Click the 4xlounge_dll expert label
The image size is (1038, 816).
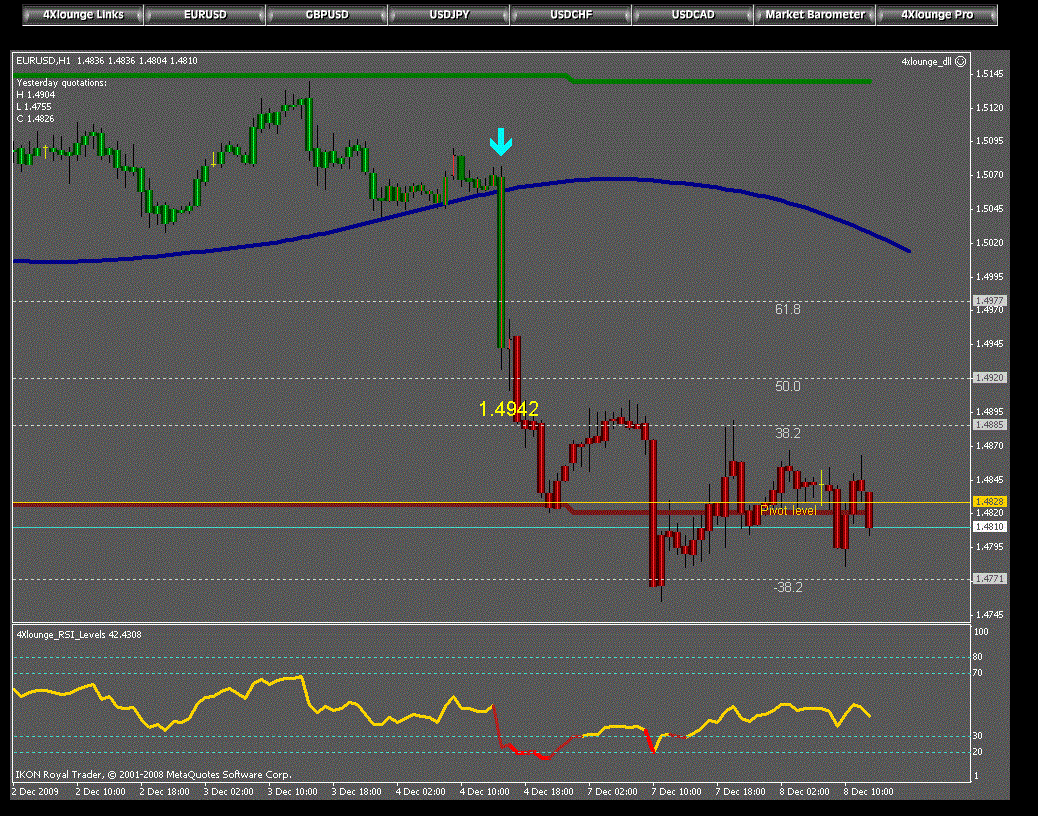pyautogui.click(x=926, y=62)
